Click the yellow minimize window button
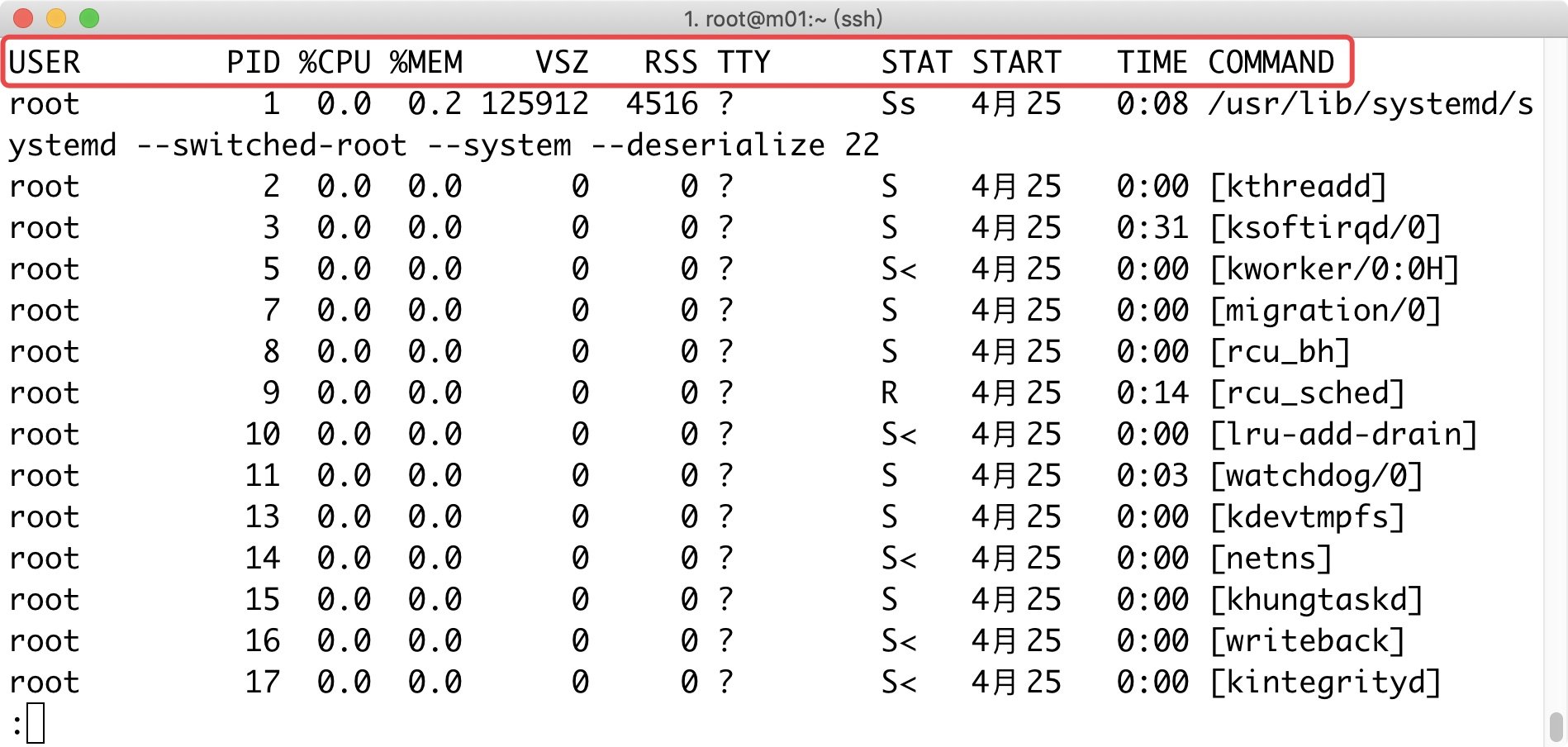 [x=56, y=18]
